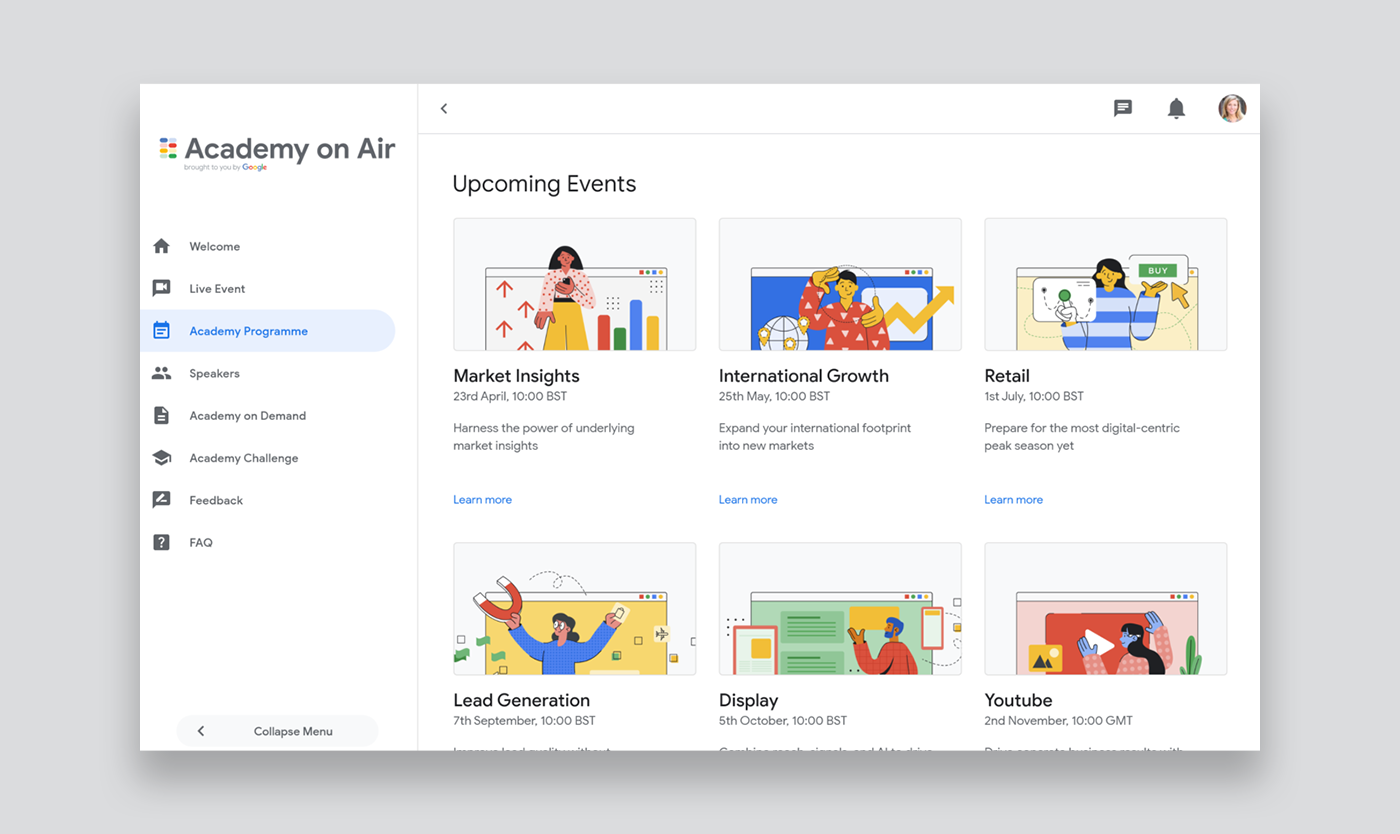Open the Lead Generation event thumbnail

[575, 609]
